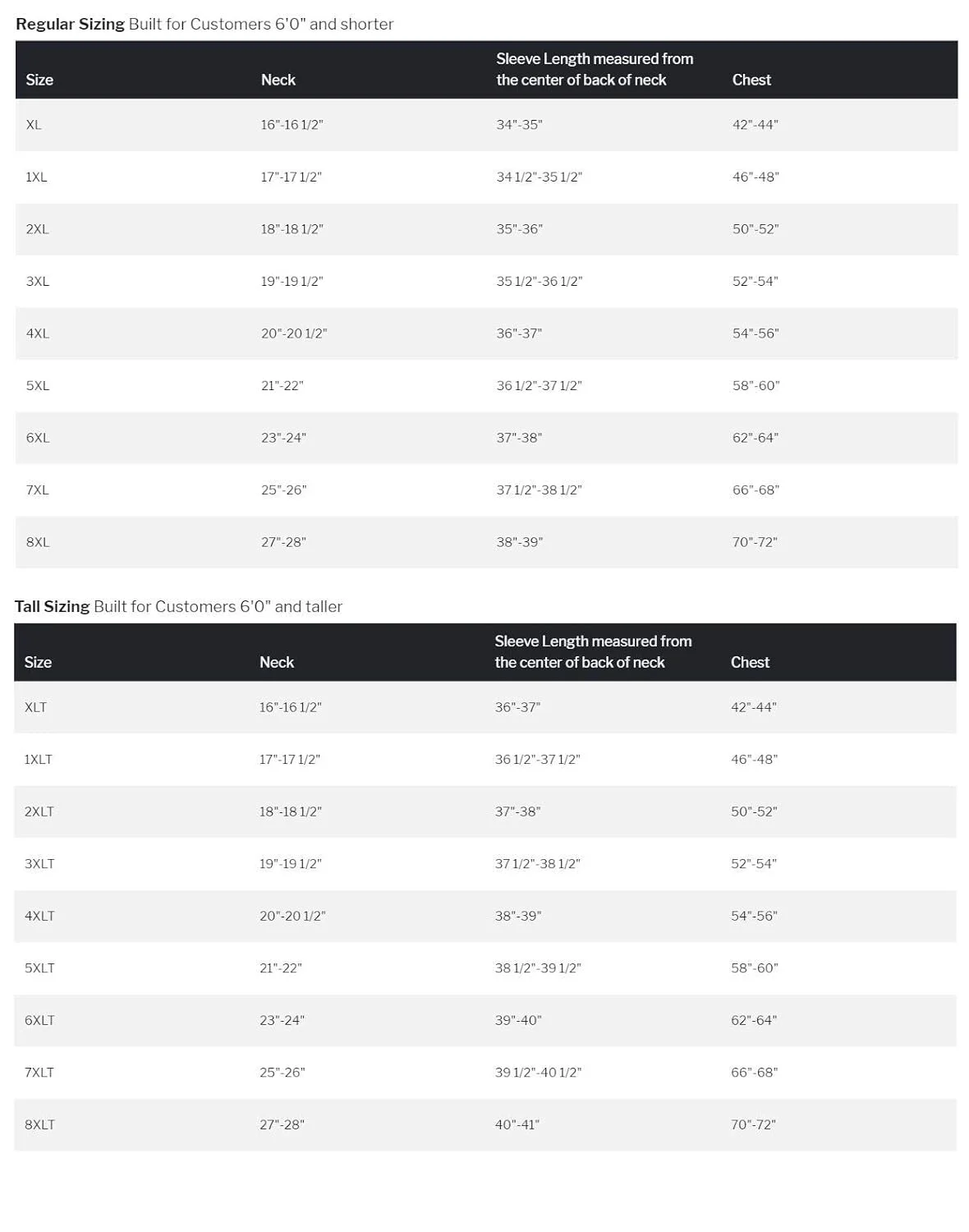
Task: Select the 2XL size row label
Action: (37, 229)
